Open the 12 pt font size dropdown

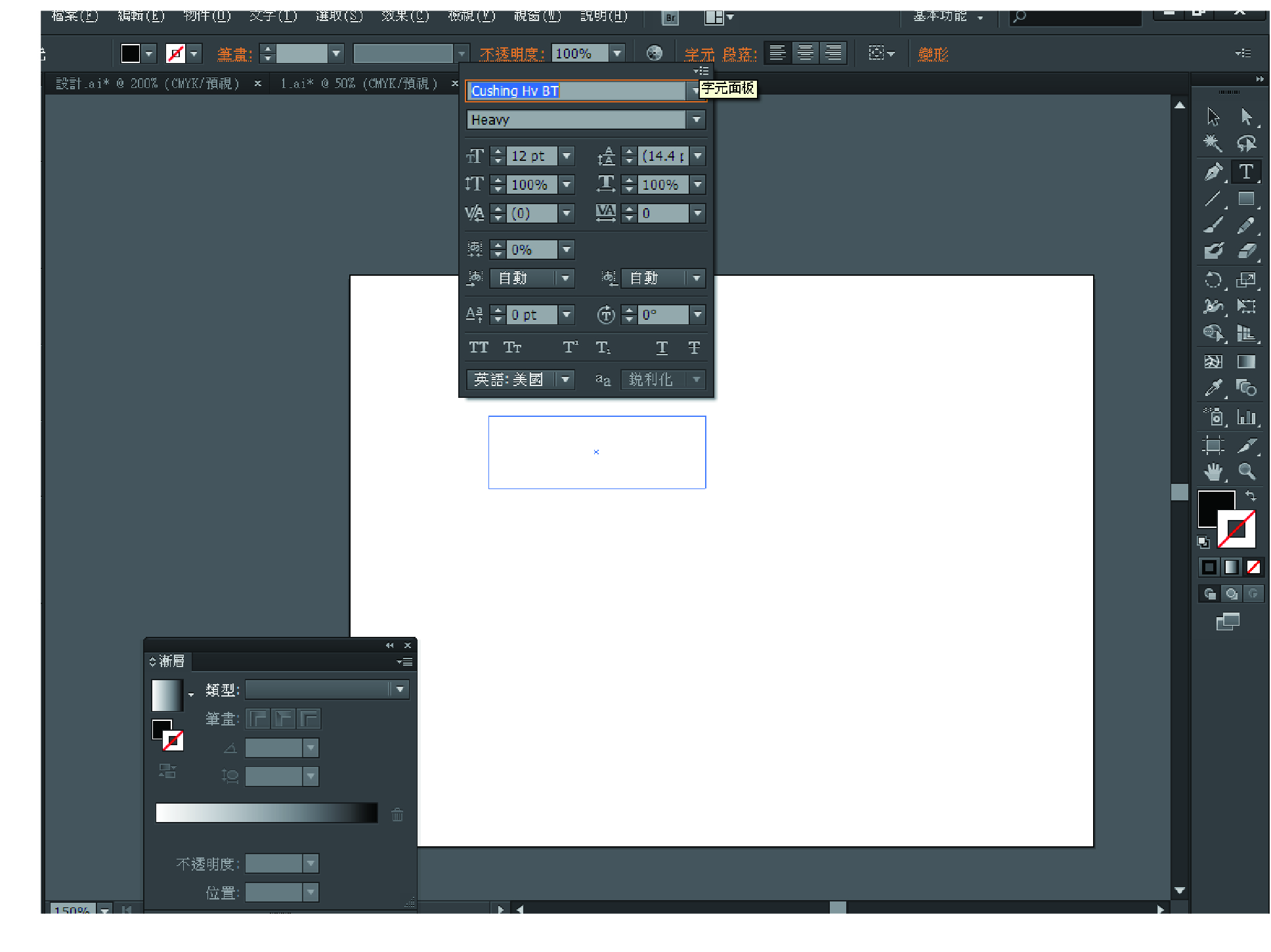click(567, 156)
